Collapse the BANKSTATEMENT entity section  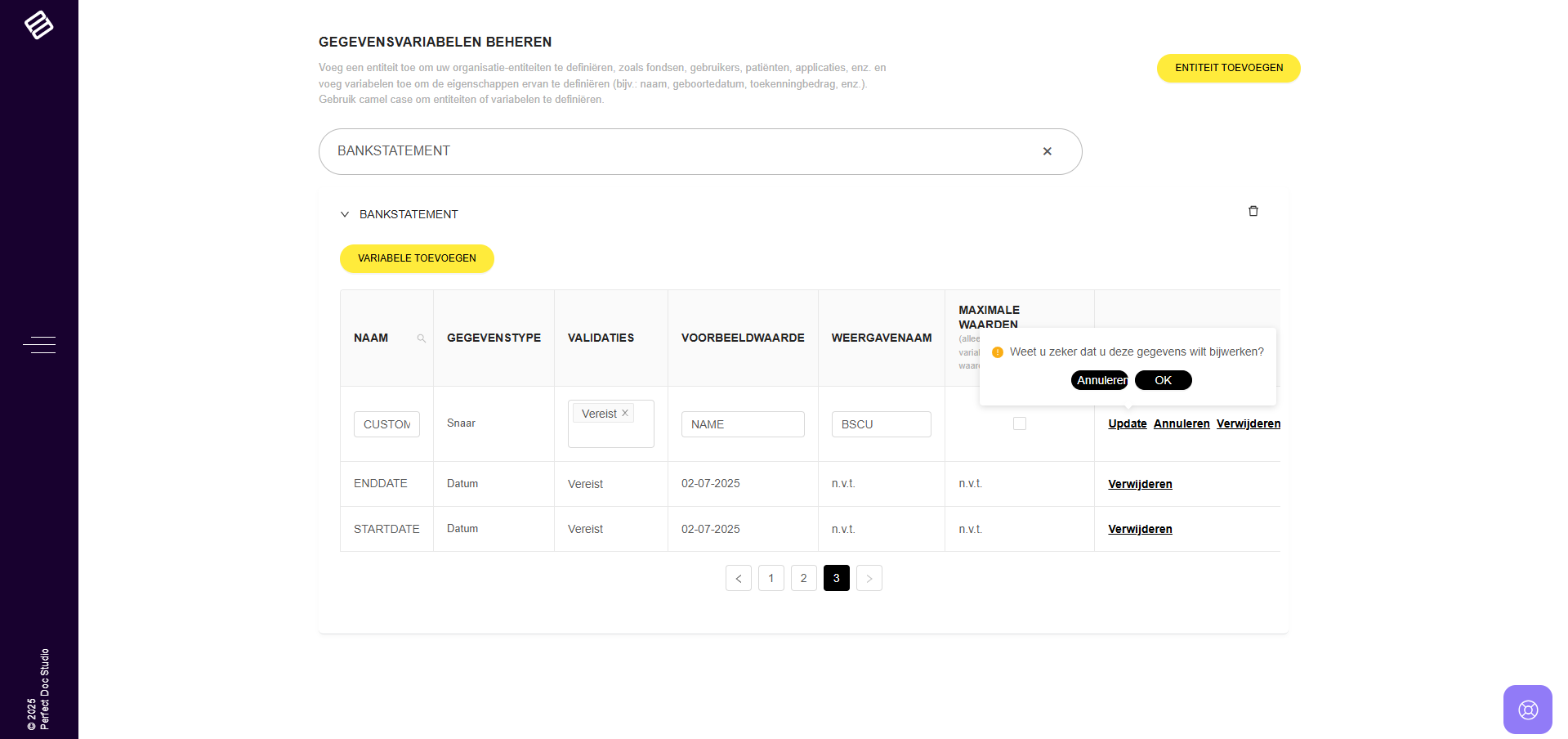point(345,214)
